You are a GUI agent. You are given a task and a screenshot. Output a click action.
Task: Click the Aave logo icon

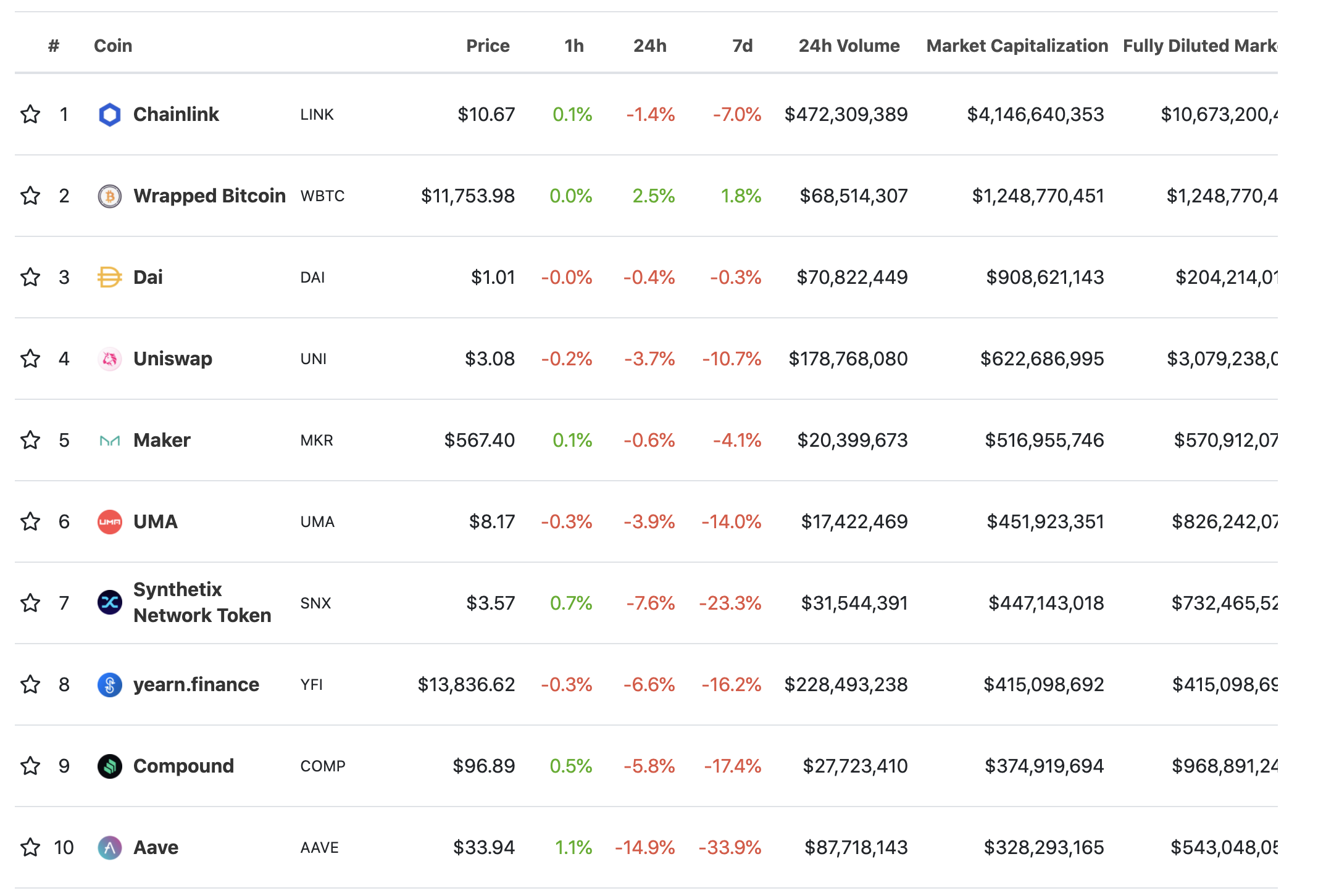(x=110, y=848)
